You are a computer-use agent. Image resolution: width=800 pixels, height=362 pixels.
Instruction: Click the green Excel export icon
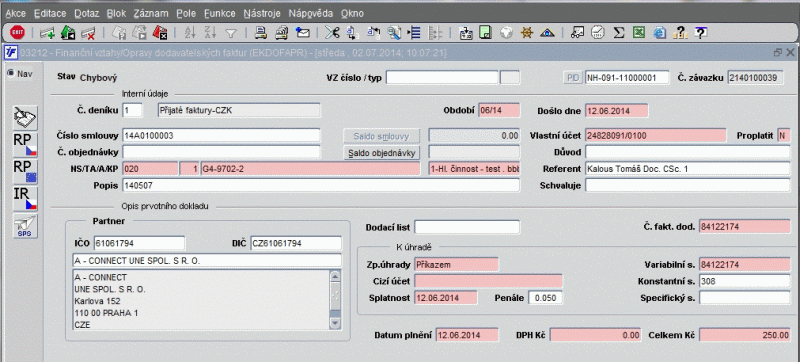[638, 33]
